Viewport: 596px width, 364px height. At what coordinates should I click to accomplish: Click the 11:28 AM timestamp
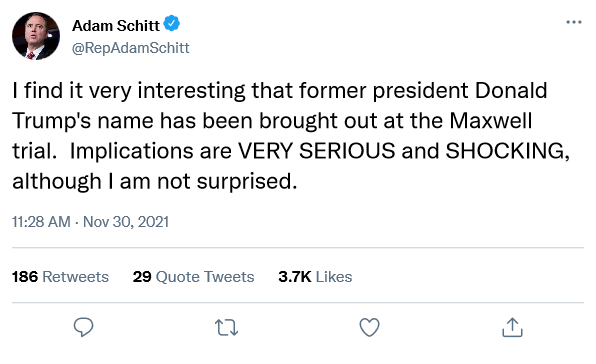[x=41, y=222]
